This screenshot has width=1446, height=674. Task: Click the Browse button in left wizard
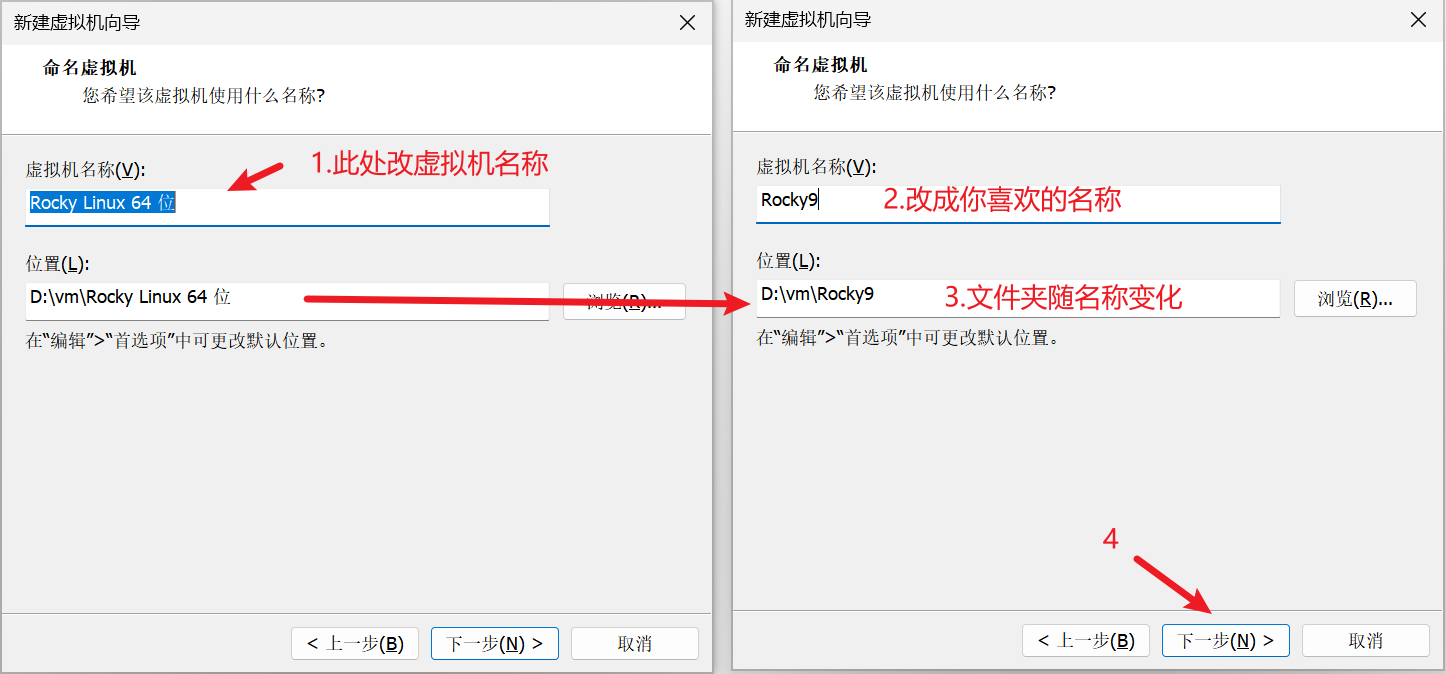[x=624, y=300]
